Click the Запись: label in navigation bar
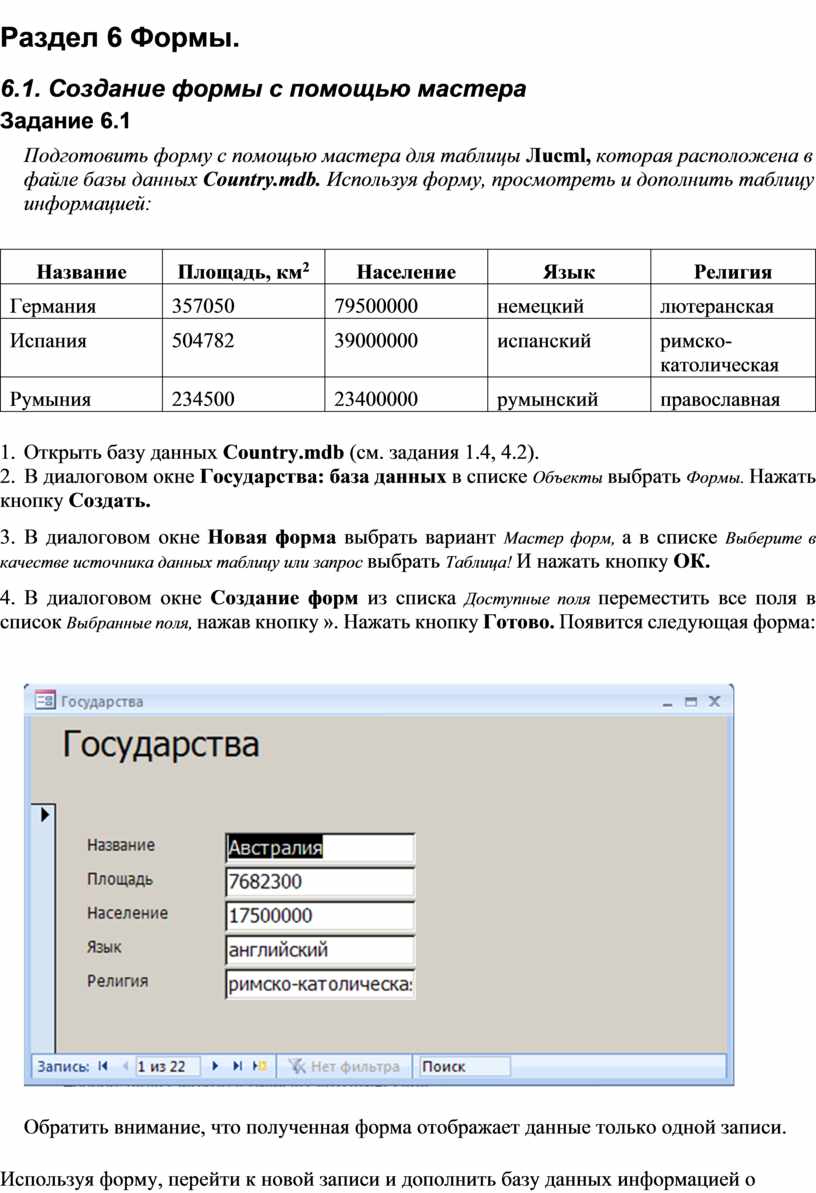The width and height of the screenshot is (816, 1193). [x=63, y=1067]
